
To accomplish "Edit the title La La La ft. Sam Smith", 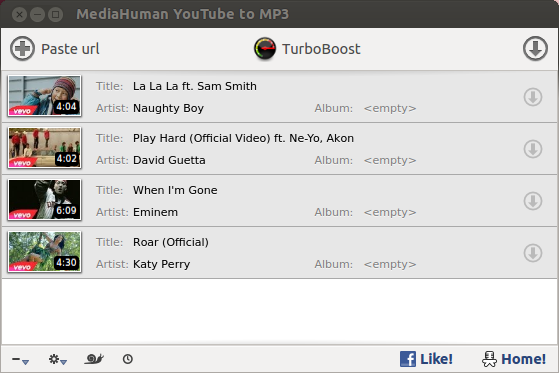I will pos(195,86).
